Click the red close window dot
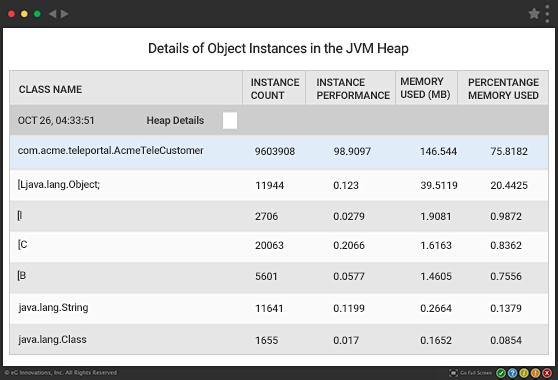 coord(11,14)
